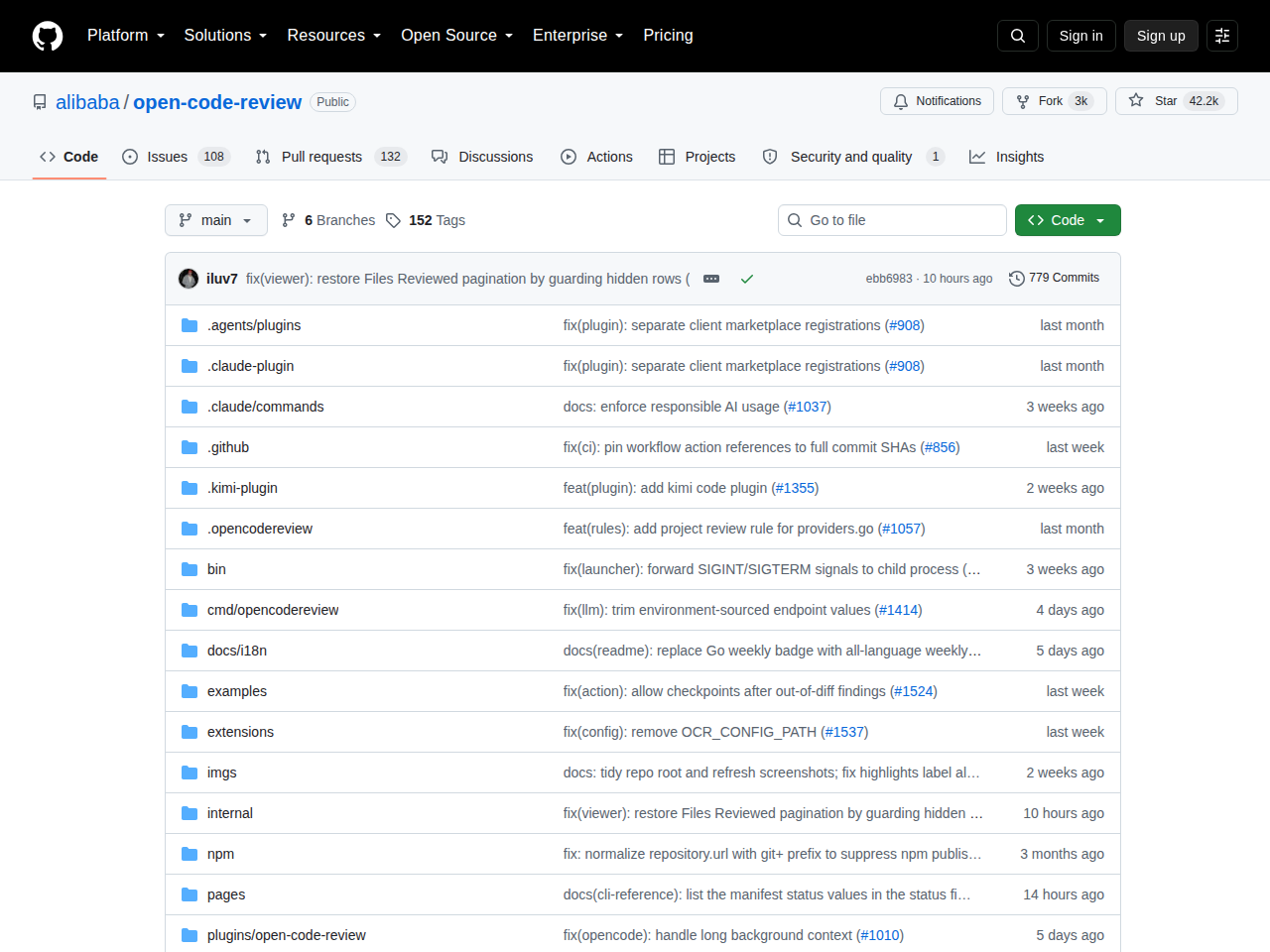Click folder icon for .github
Image resolution: width=1270 pixels, height=952 pixels.
190,447
